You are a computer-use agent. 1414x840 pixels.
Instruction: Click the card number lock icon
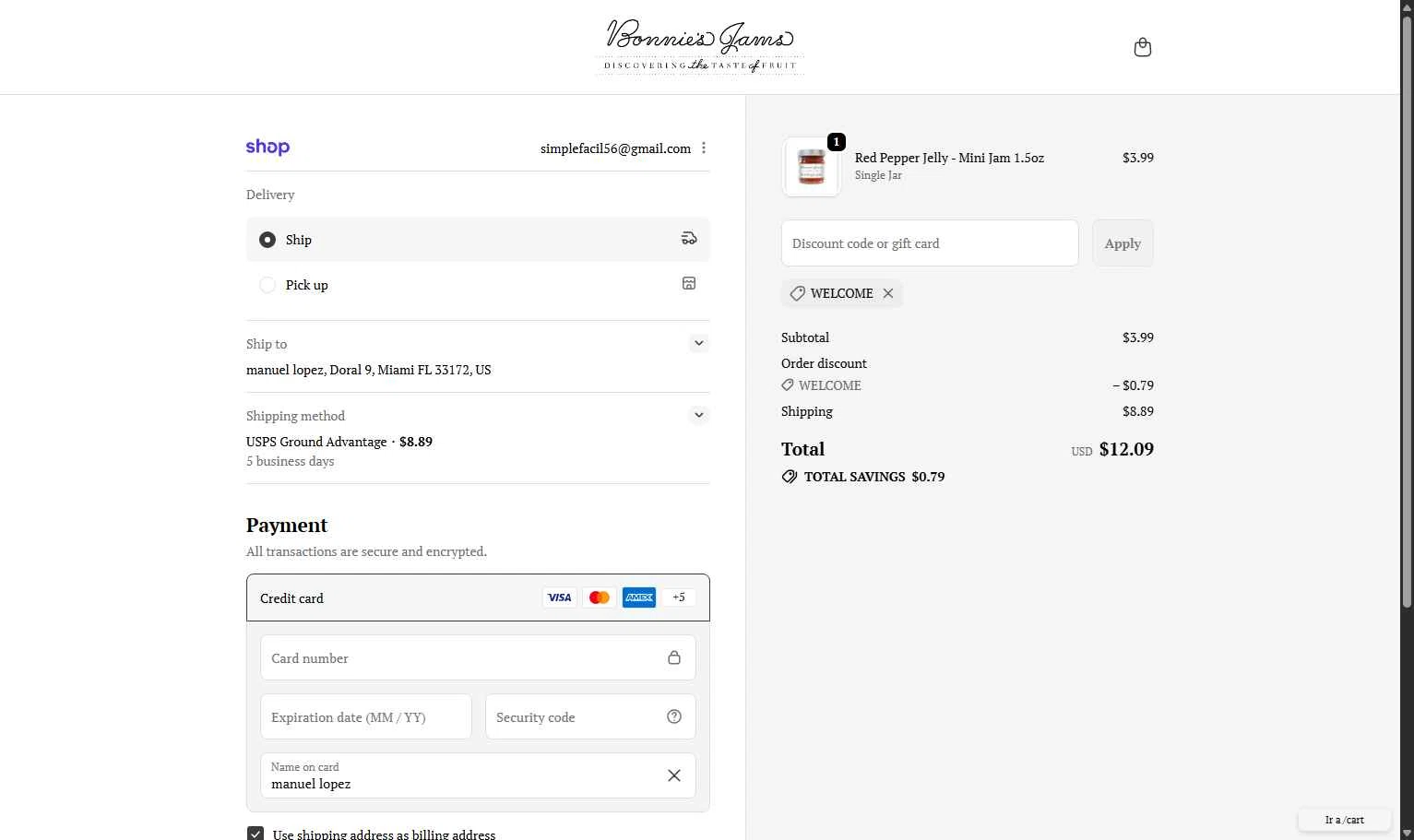pos(674,657)
